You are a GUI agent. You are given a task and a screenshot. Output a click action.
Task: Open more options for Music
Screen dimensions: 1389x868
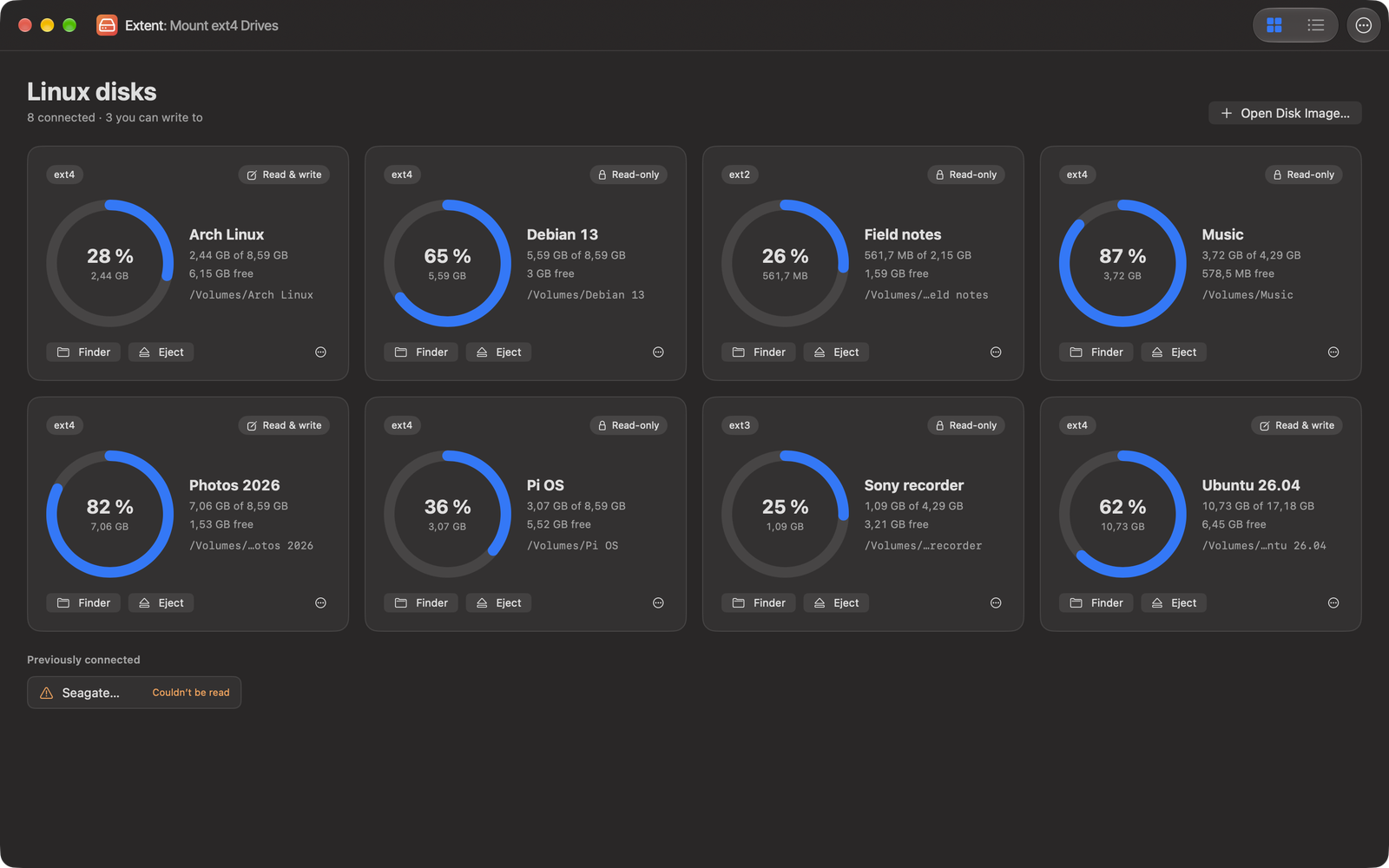coord(1333,352)
